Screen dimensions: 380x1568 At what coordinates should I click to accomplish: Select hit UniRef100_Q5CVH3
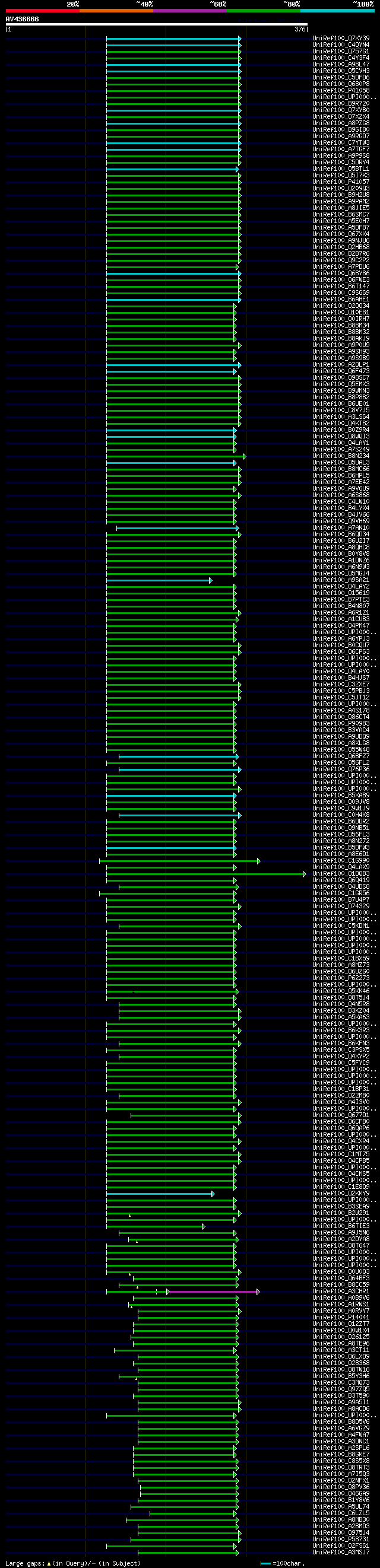pos(341,71)
